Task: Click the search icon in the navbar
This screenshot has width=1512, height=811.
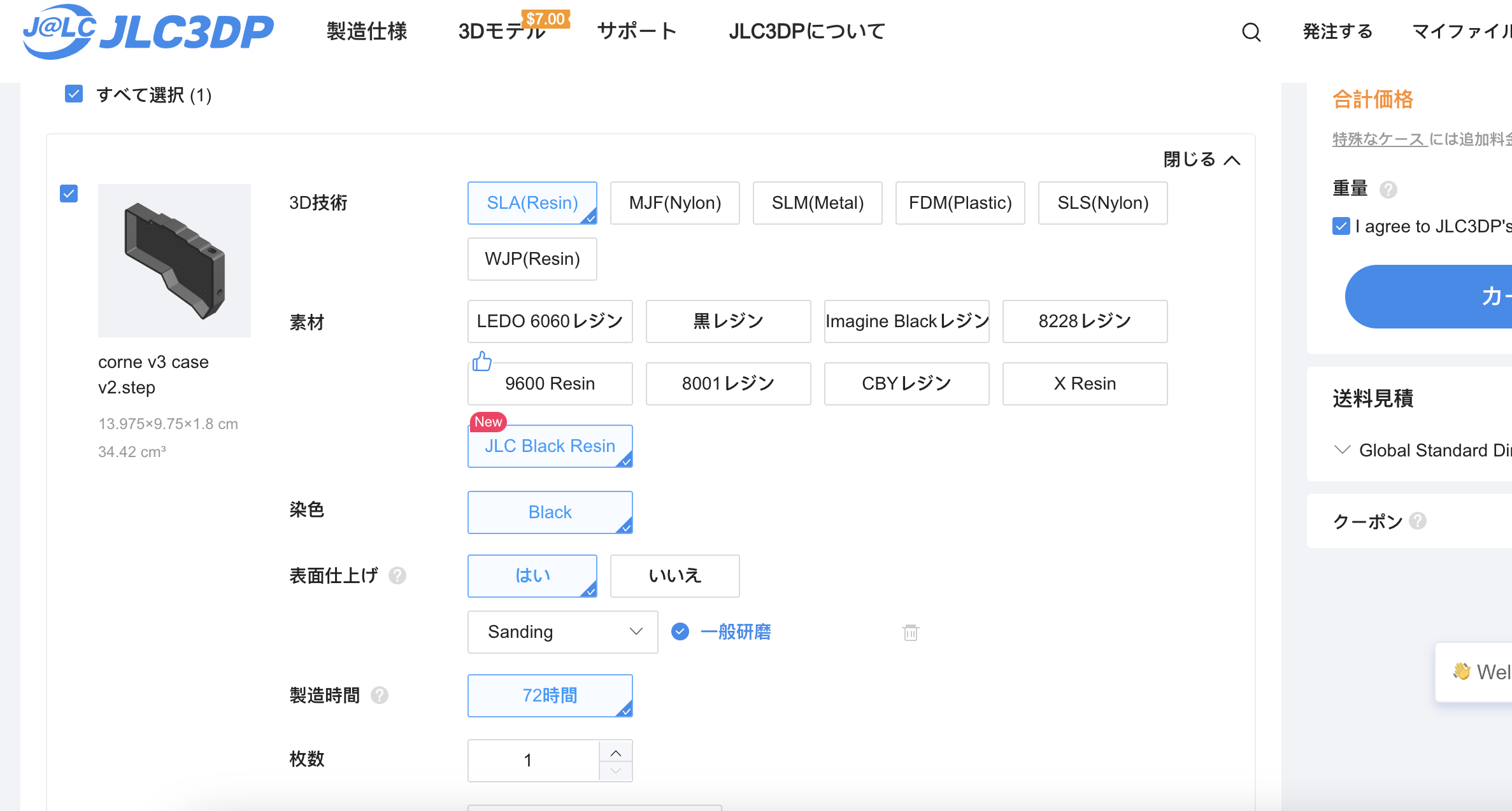Action: click(x=1252, y=31)
